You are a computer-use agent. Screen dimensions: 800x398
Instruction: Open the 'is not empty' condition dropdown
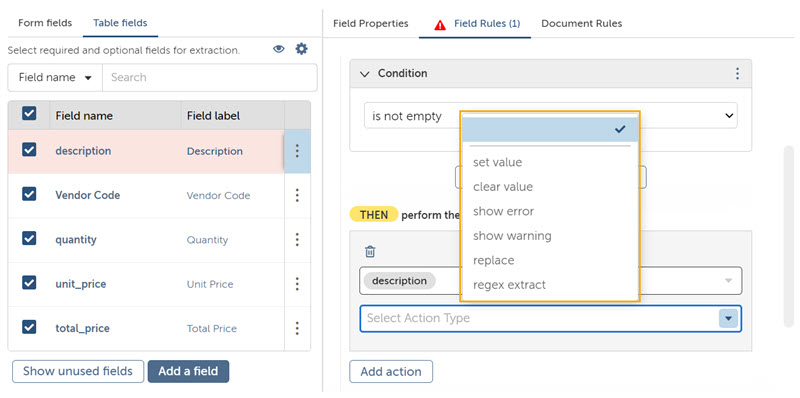[551, 115]
